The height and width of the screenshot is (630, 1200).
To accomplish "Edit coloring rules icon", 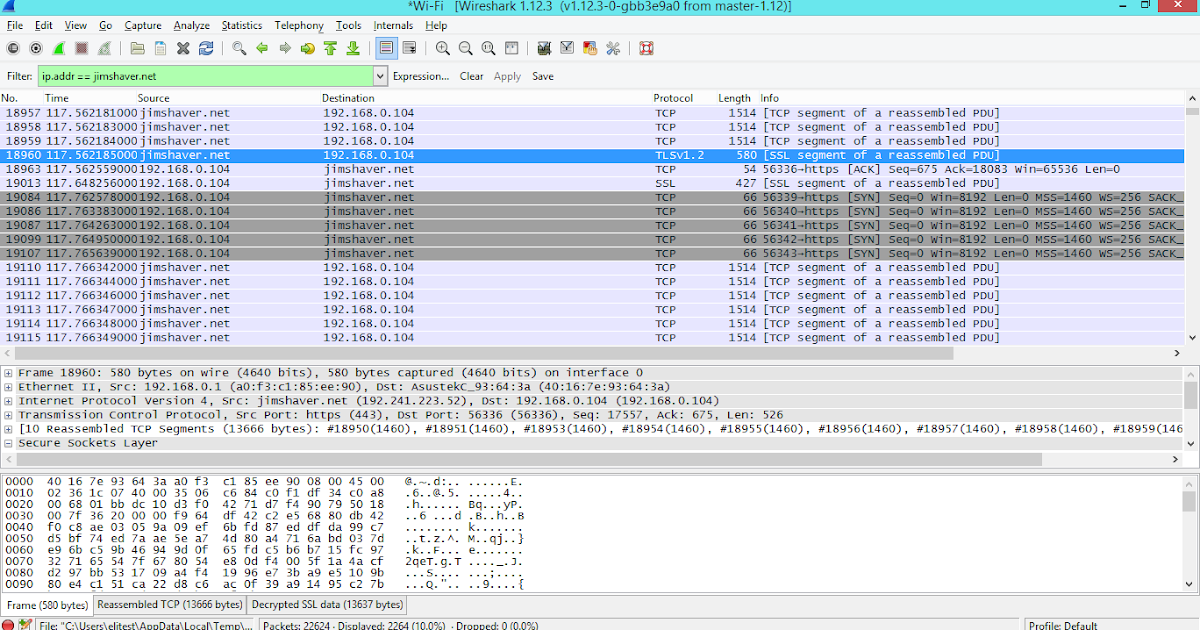I will coord(590,48).
